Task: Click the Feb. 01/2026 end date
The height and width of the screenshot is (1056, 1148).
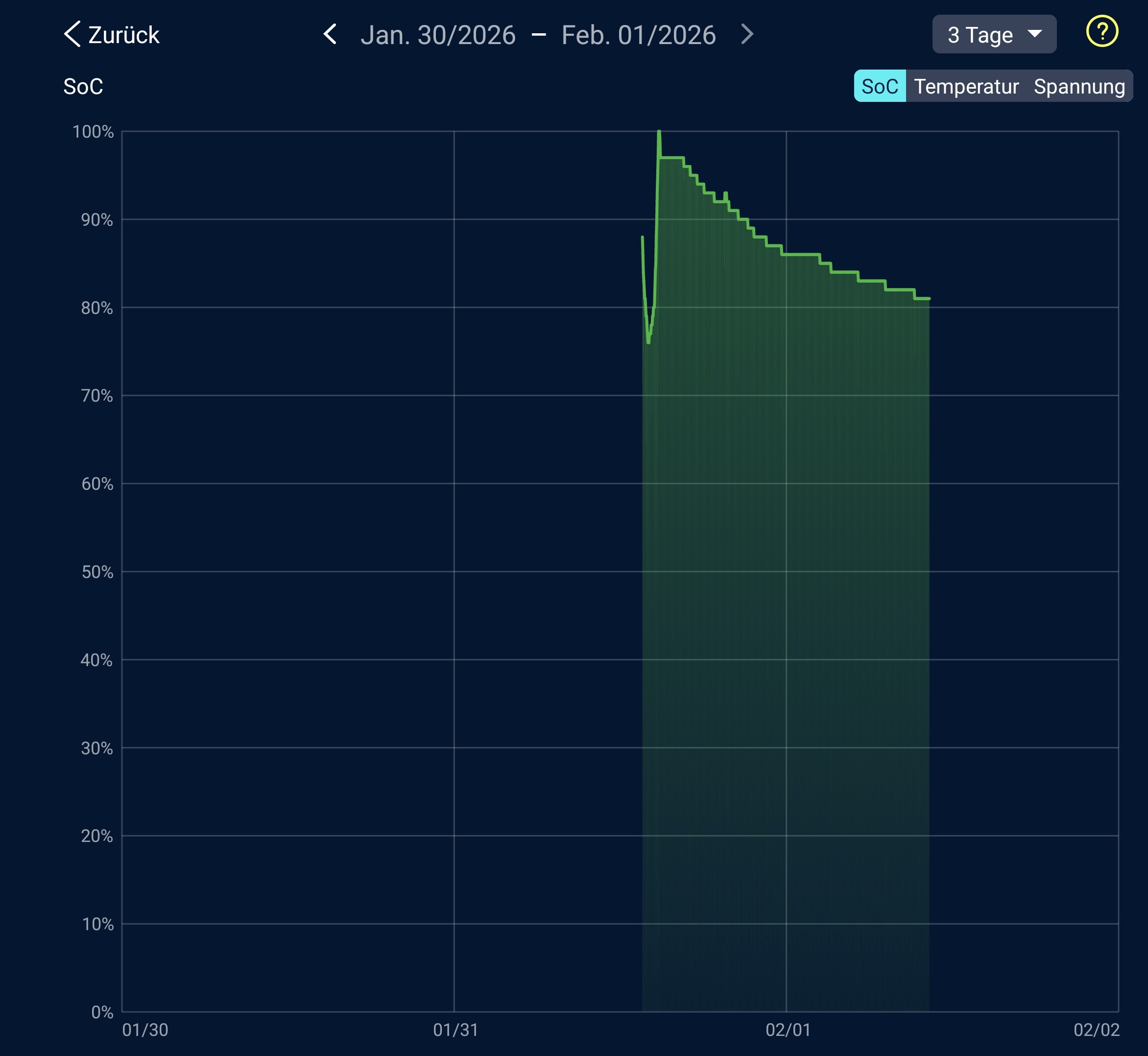Action: [x=638, y=35]
